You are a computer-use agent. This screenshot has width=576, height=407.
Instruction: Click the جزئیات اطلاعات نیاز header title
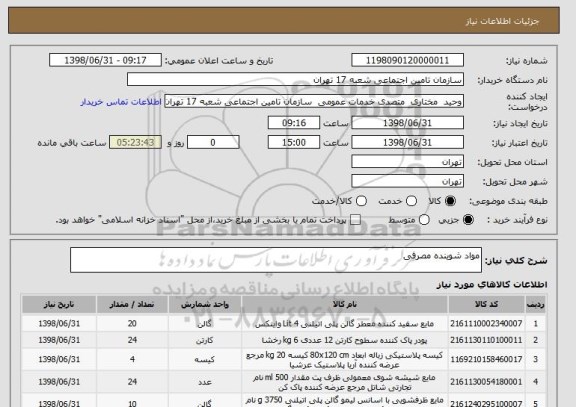tap(502, 21)
